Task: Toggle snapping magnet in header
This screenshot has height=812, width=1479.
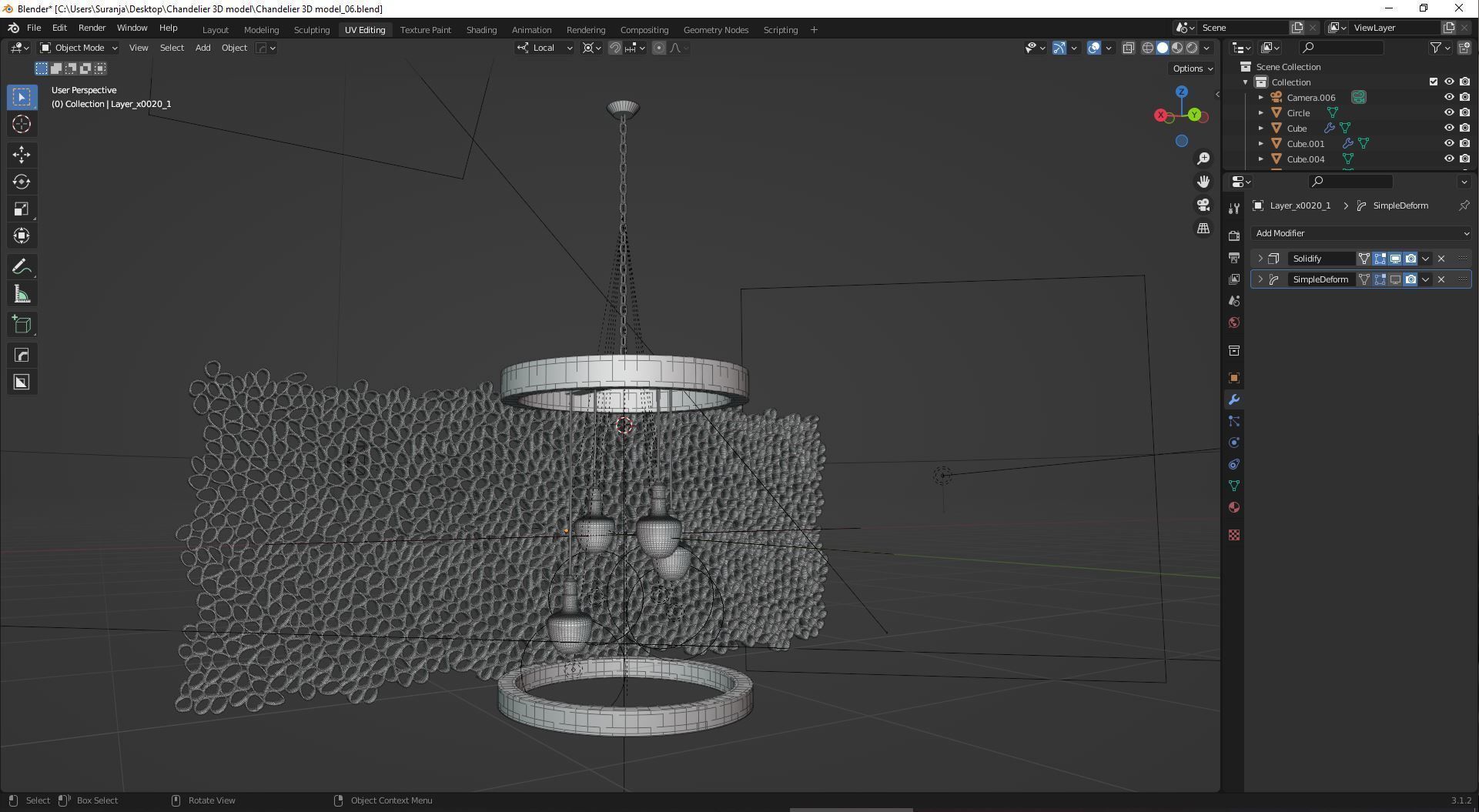Action: (x=614, y=48)
